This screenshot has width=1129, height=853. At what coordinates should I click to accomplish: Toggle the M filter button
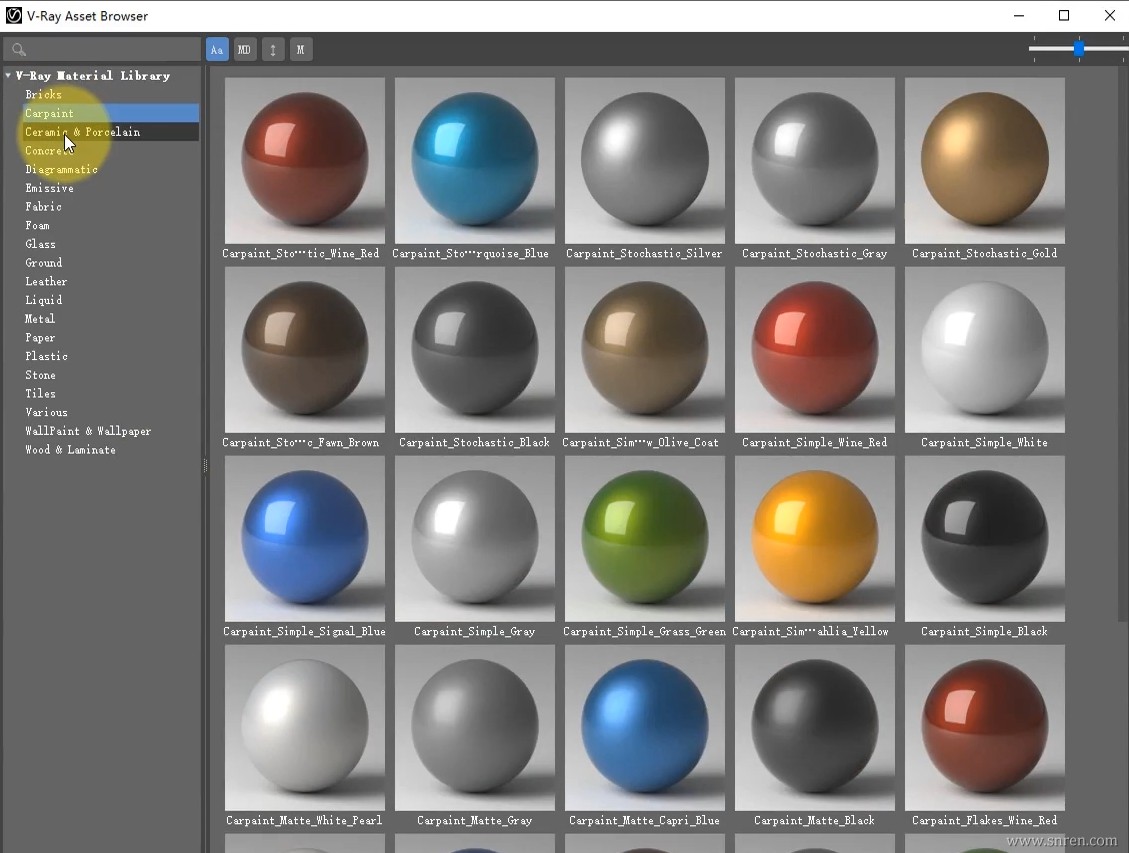coord(301,50)
